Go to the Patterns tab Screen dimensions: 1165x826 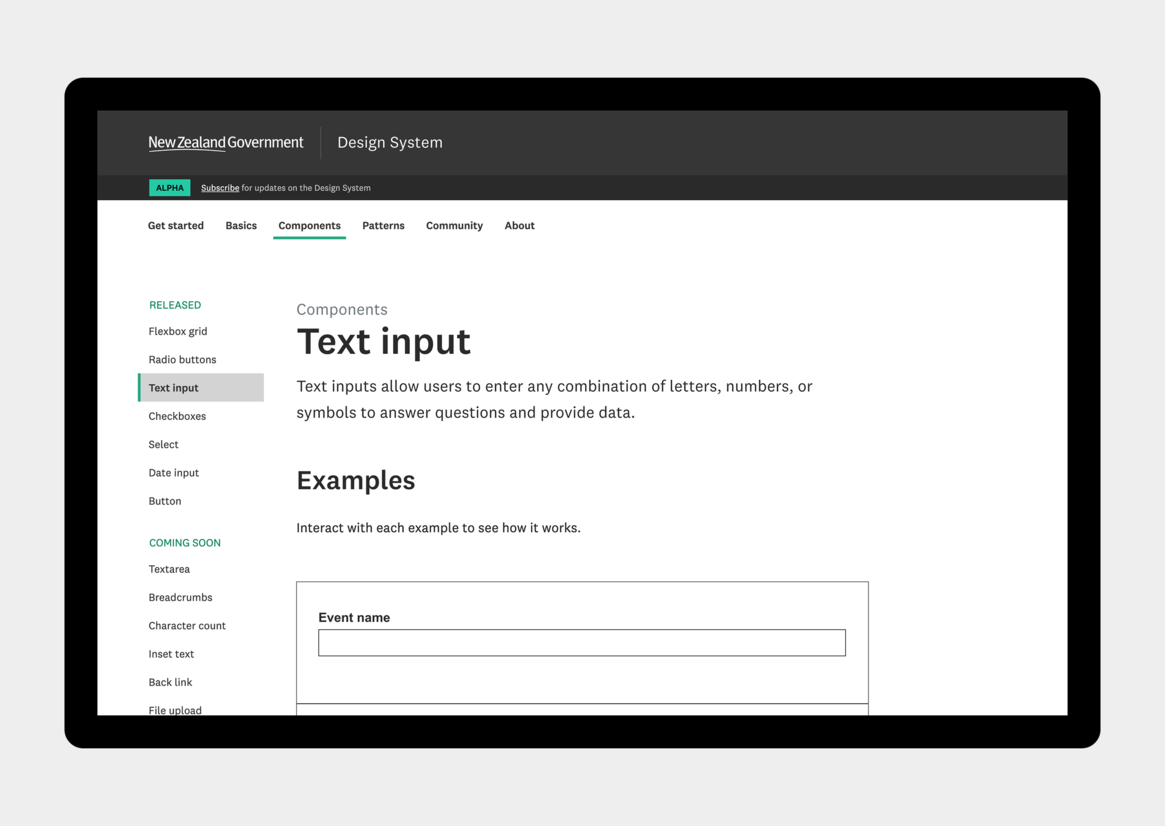383,226
